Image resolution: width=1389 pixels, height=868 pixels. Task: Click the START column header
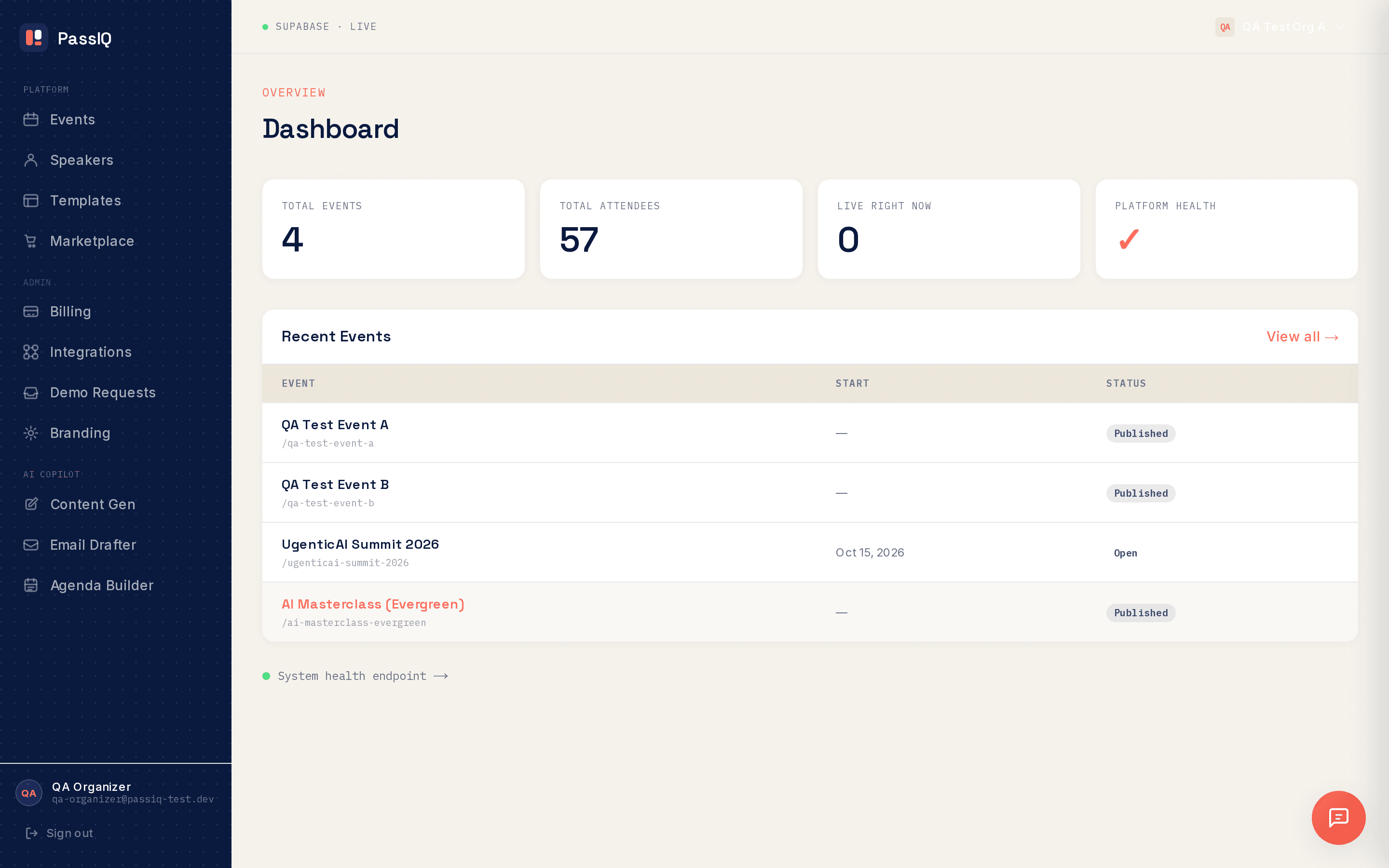(x=852, y=383)
